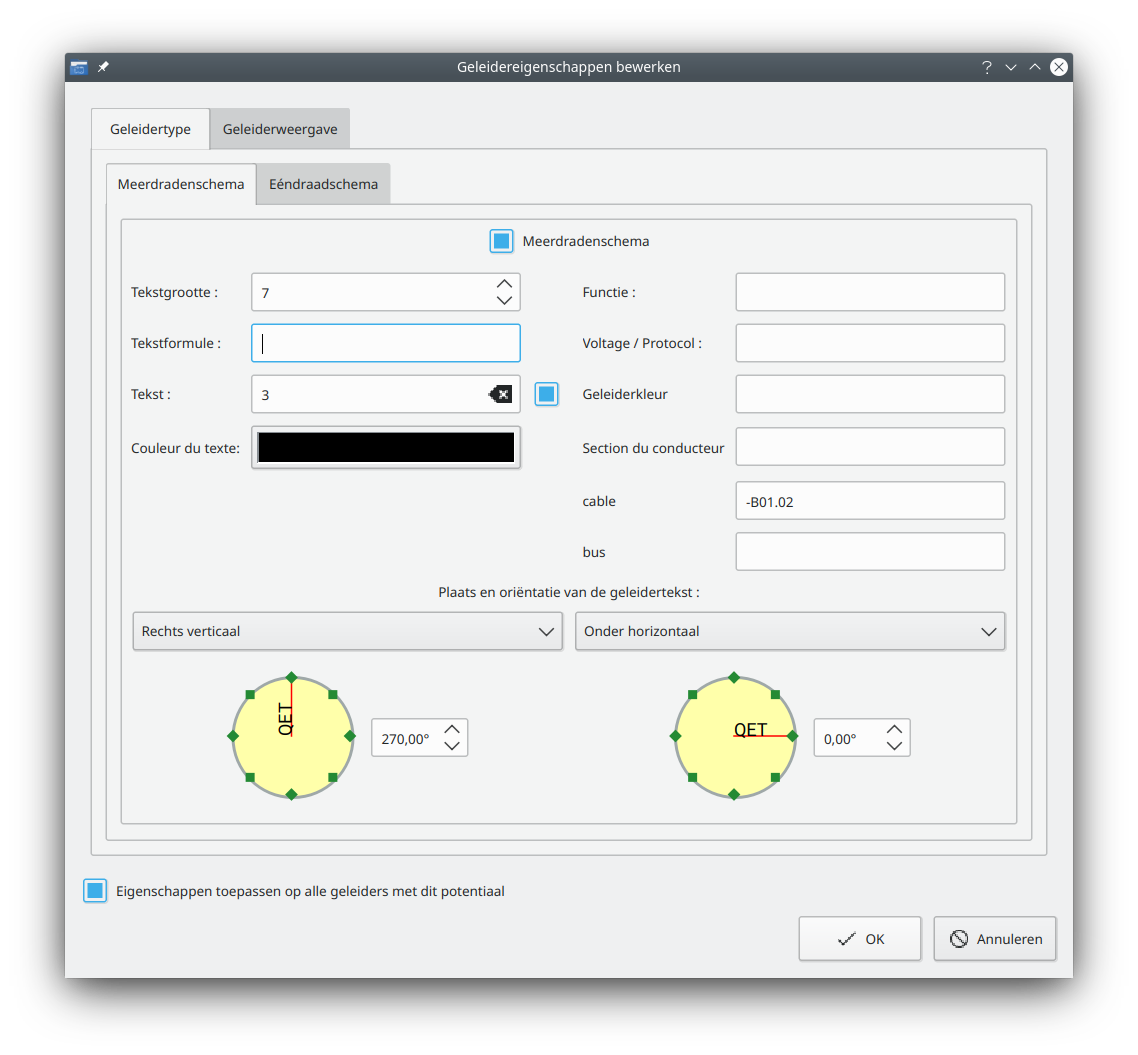Disable applying properties to all geleiders
This screenshot has width=1138, height=1055.
(x=95, y=891)
